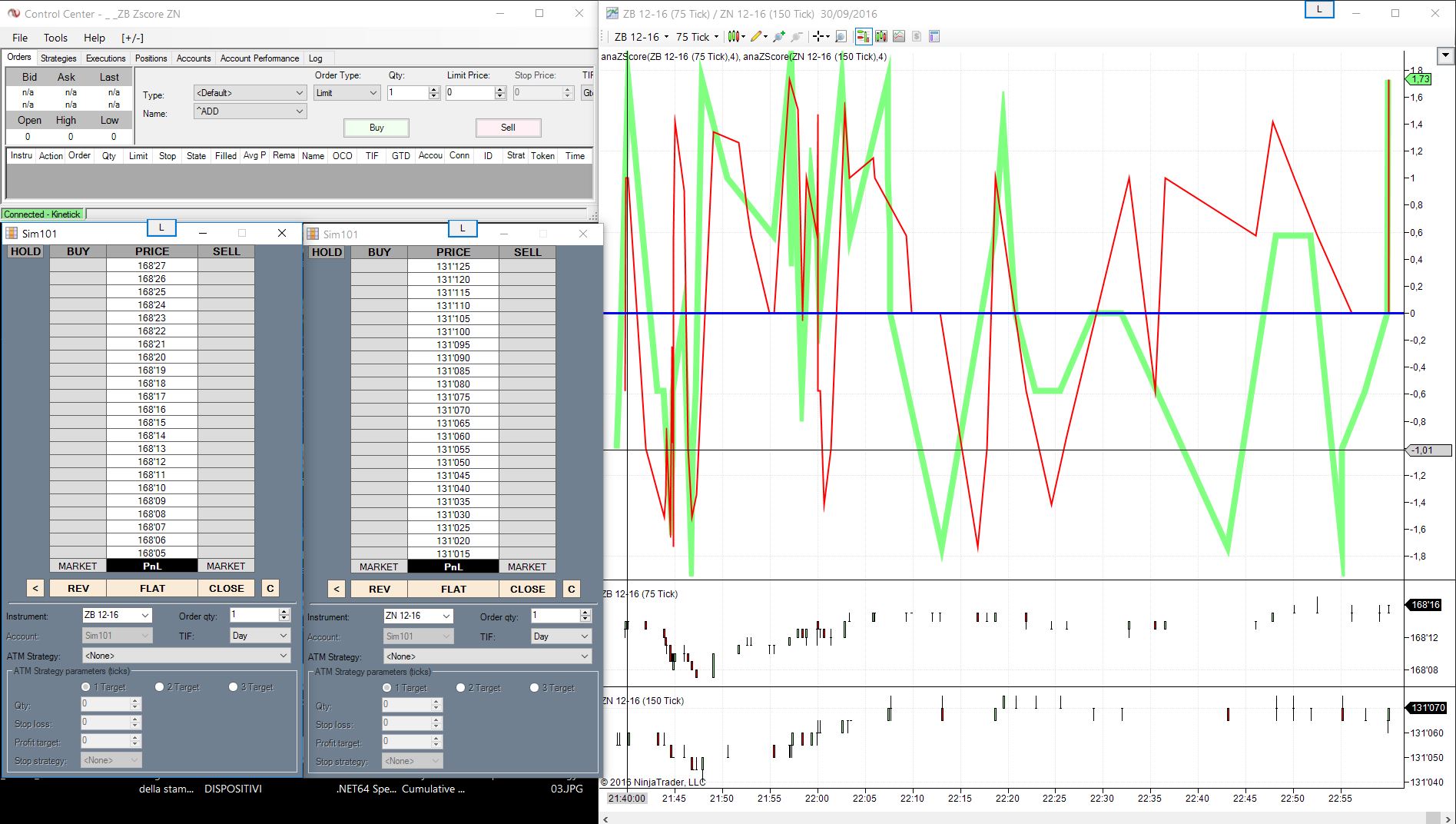This screenshot has width=1456, height=824.
Task: Open the Order Type Limit dropdown
Action: (347, 93)
